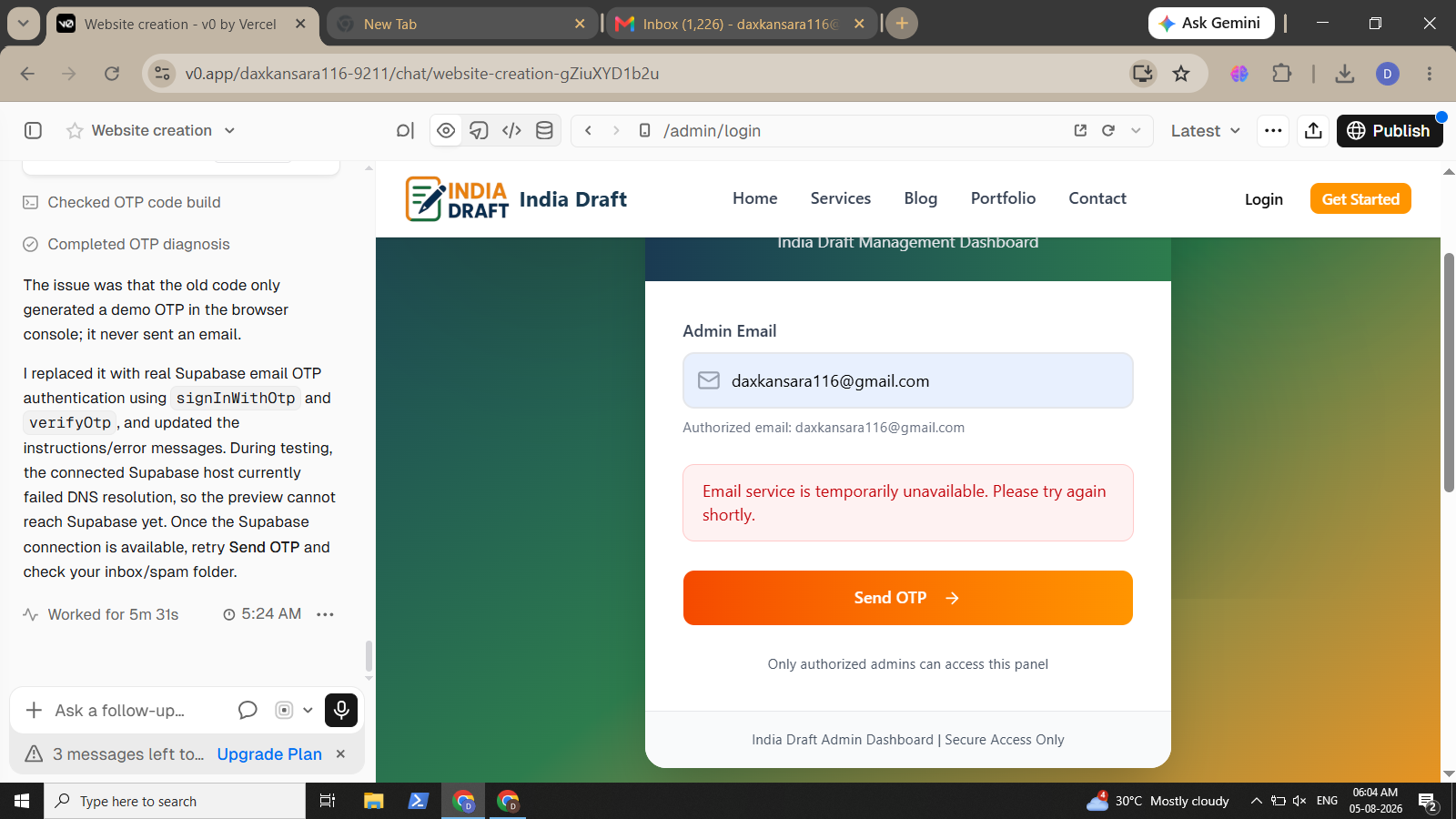
Task: Open Task View on the taskbar
Action: (x=328, y=801)
